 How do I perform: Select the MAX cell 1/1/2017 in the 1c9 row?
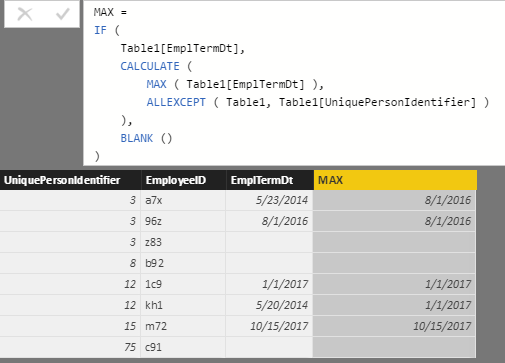394,284
